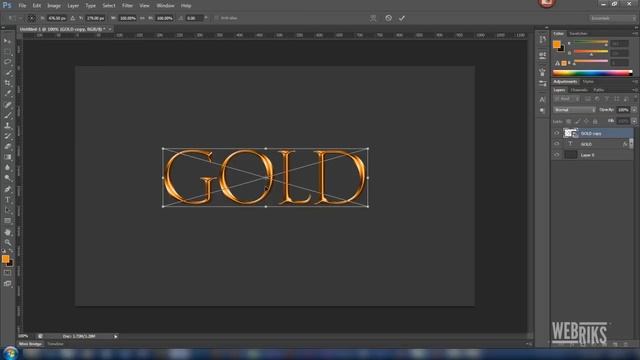Select the Eraser tool

7,147
